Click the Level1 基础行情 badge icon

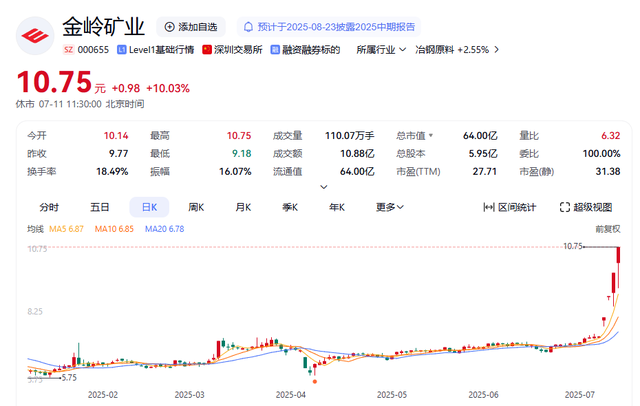click(121, 50)
